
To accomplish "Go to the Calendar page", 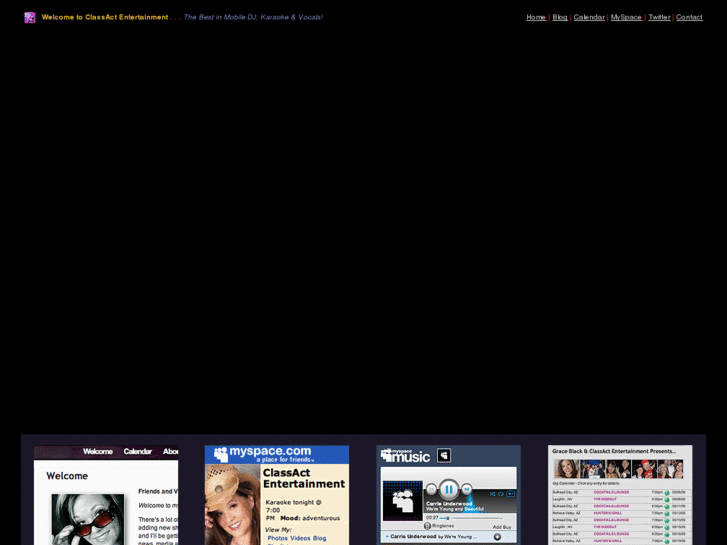I will click(589, 17).
